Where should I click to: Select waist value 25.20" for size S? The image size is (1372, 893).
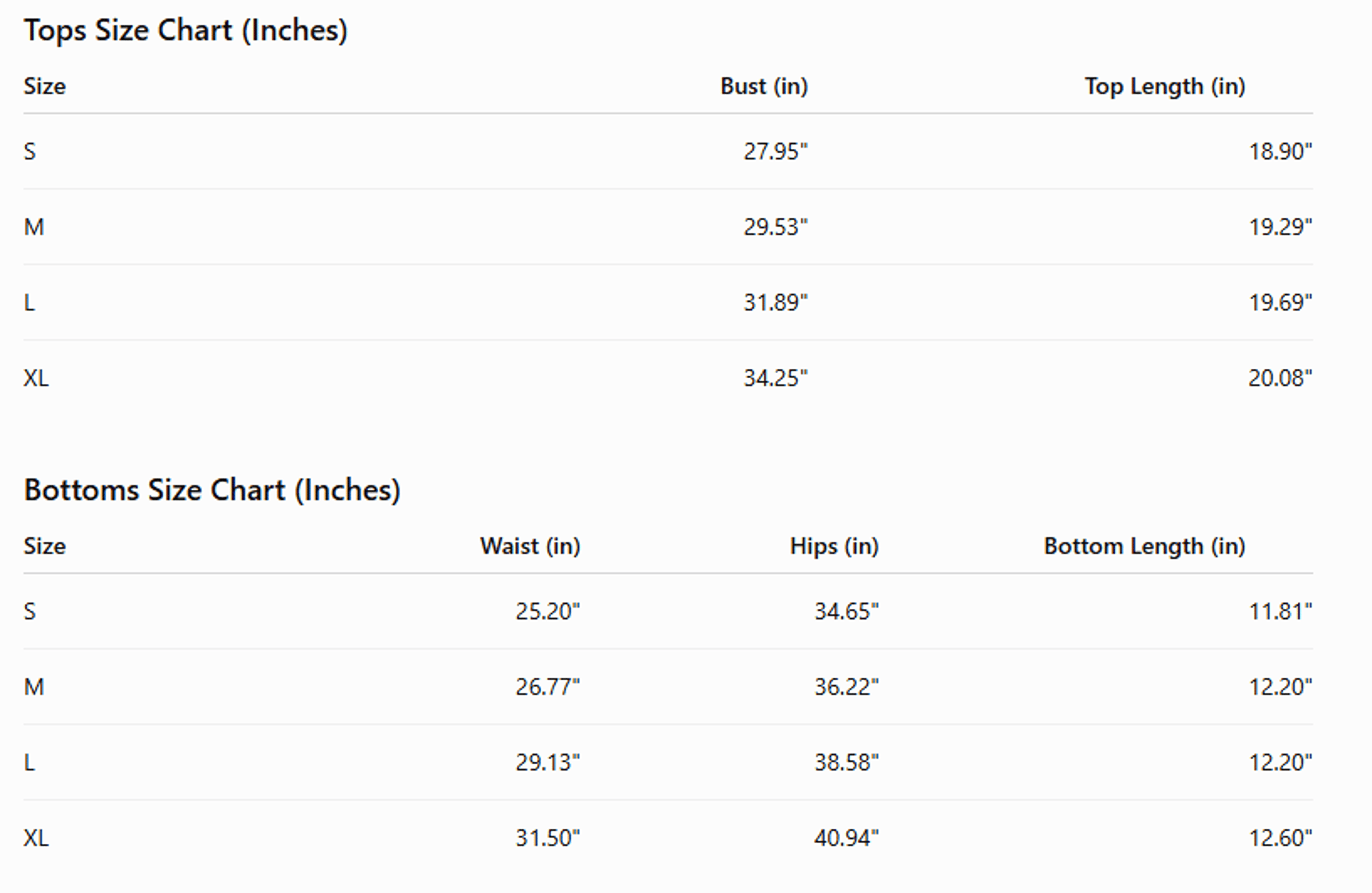tap(548, 612)
